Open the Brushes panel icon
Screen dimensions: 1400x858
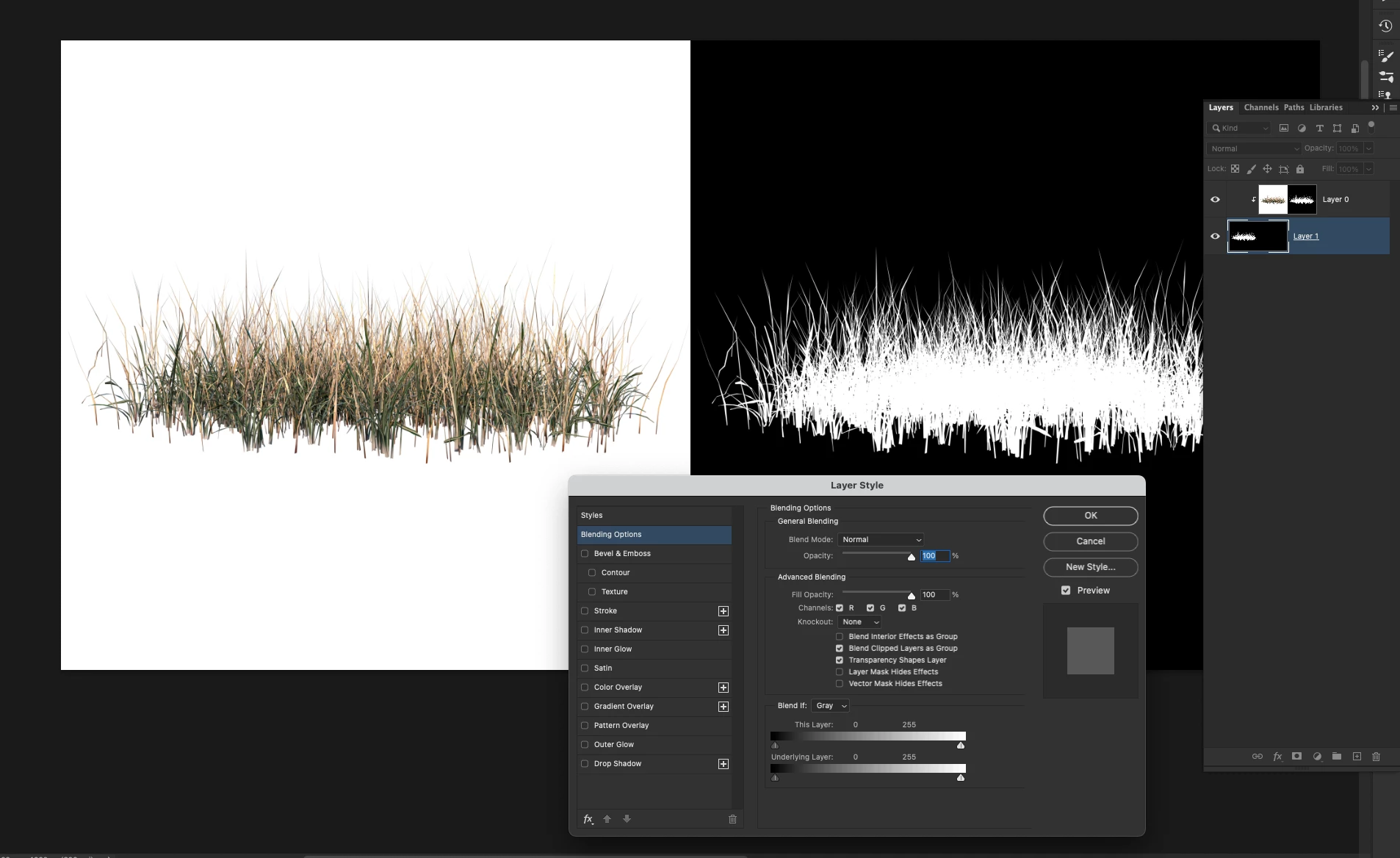click(1385, 56)
